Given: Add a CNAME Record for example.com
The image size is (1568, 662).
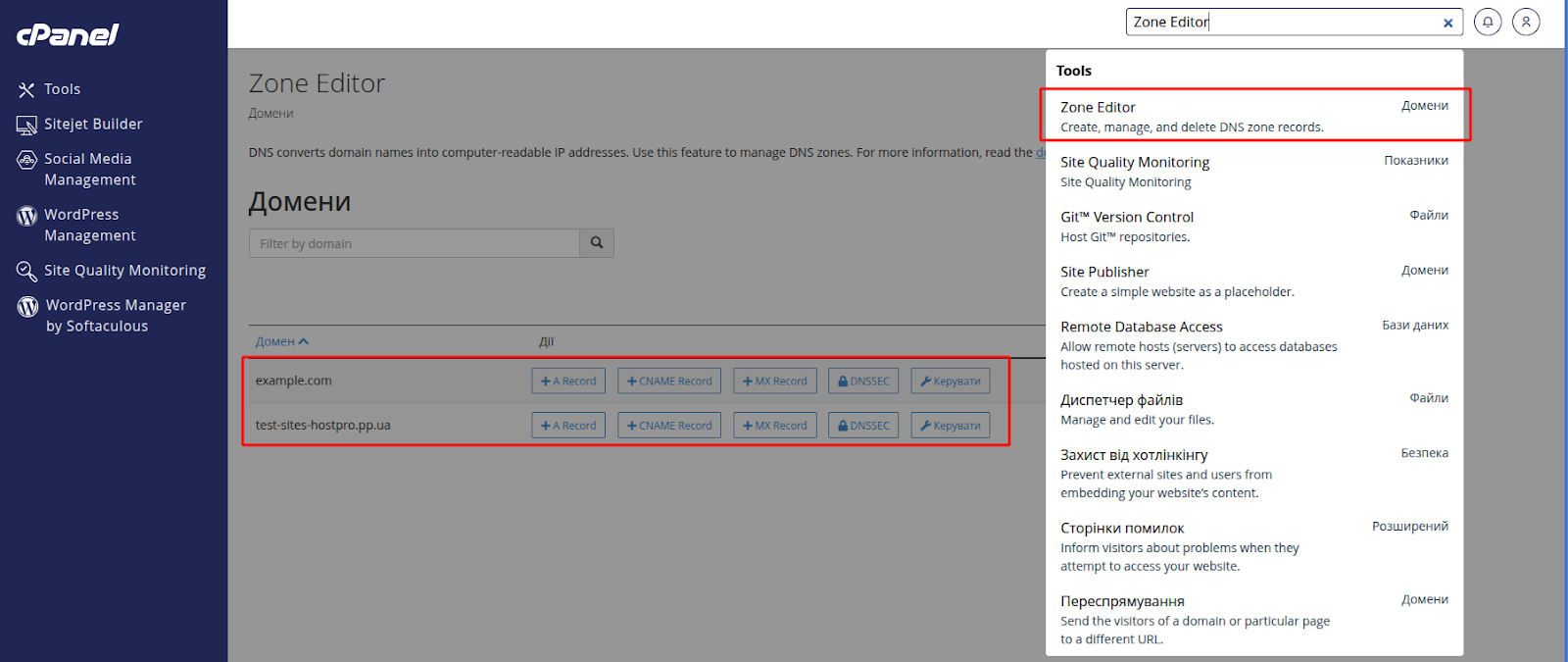Looking at the screenshot, I should [x=669, y=381].
